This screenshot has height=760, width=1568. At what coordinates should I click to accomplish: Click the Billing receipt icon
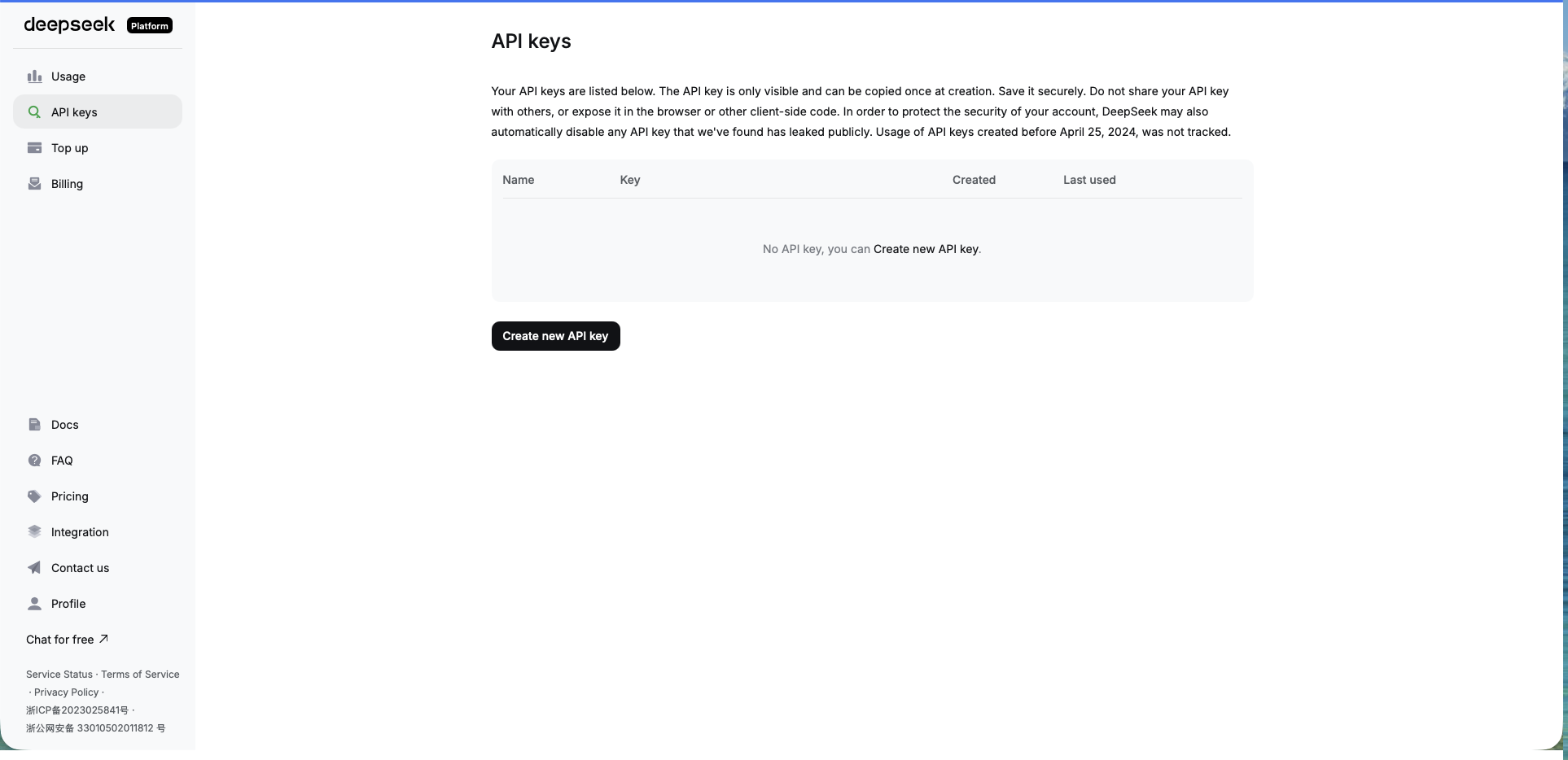point(34,184)
